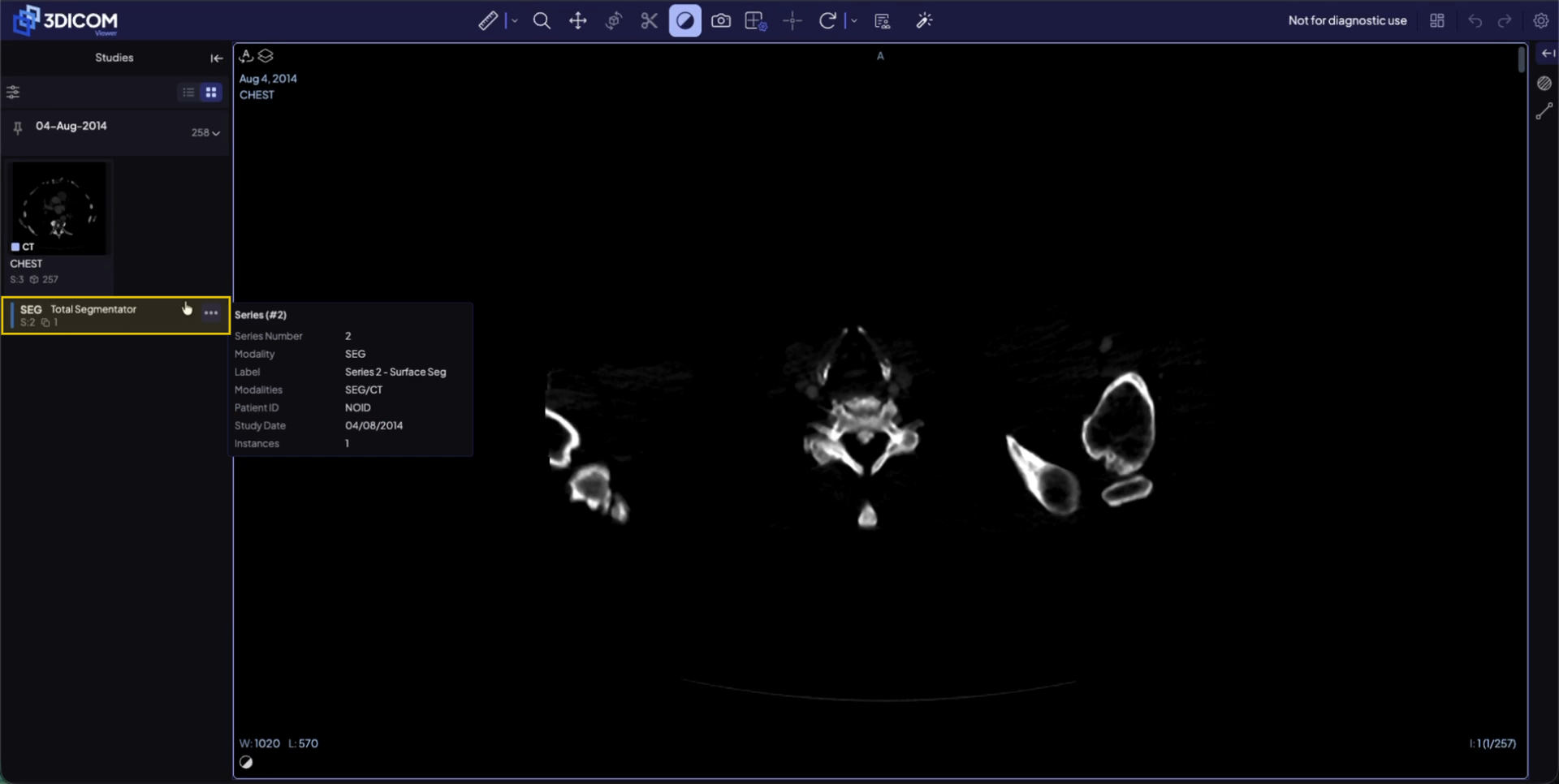Image resolution: width=1559 pixels, height=784 pixels.
Task: Open the measurement tool dropdown arrow
Action: (x=515, y=21)
